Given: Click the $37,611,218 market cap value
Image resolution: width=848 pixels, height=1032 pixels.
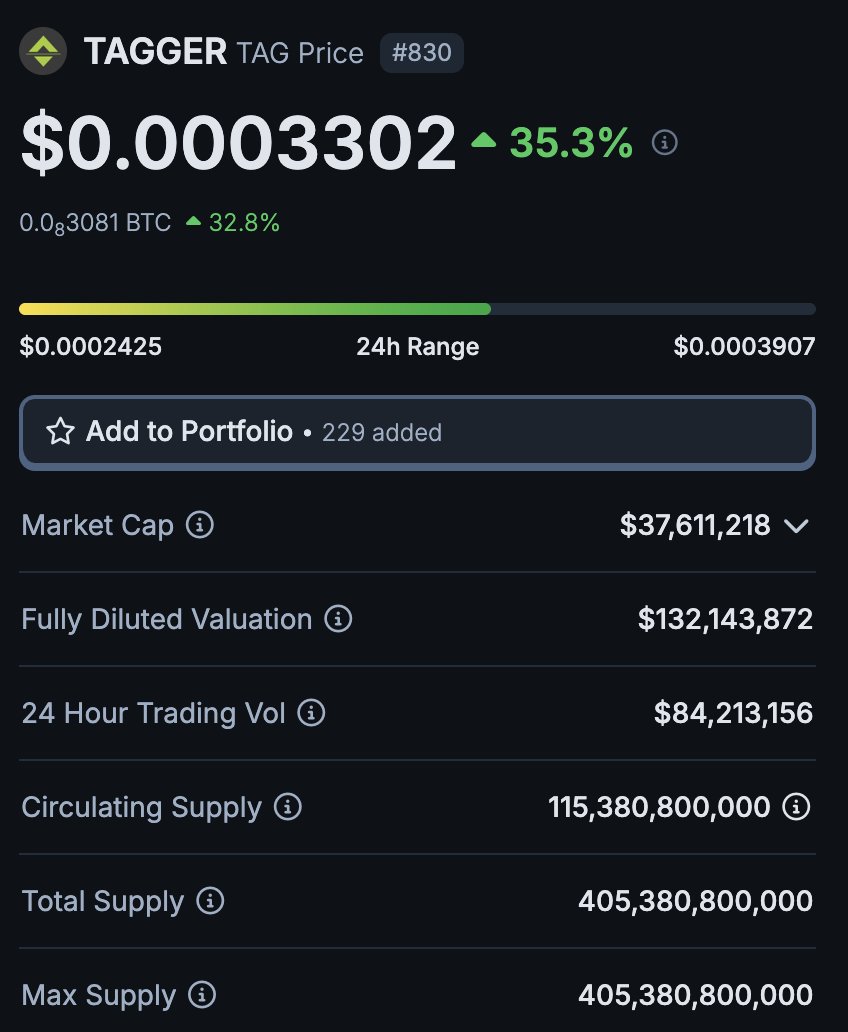Looking at the screenshot, I should point(695,525).
